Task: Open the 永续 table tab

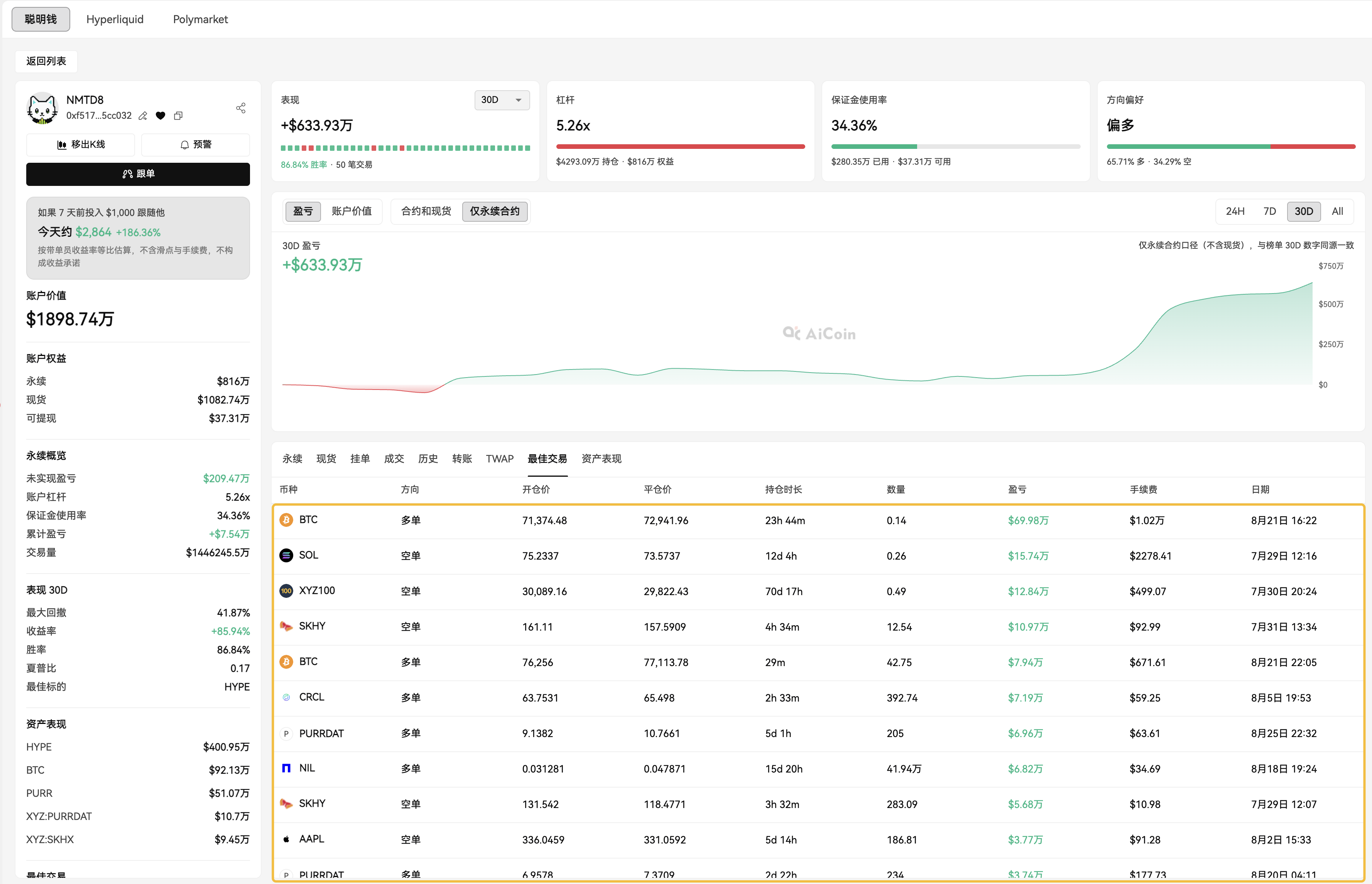Action: click(x=292, y=459)
